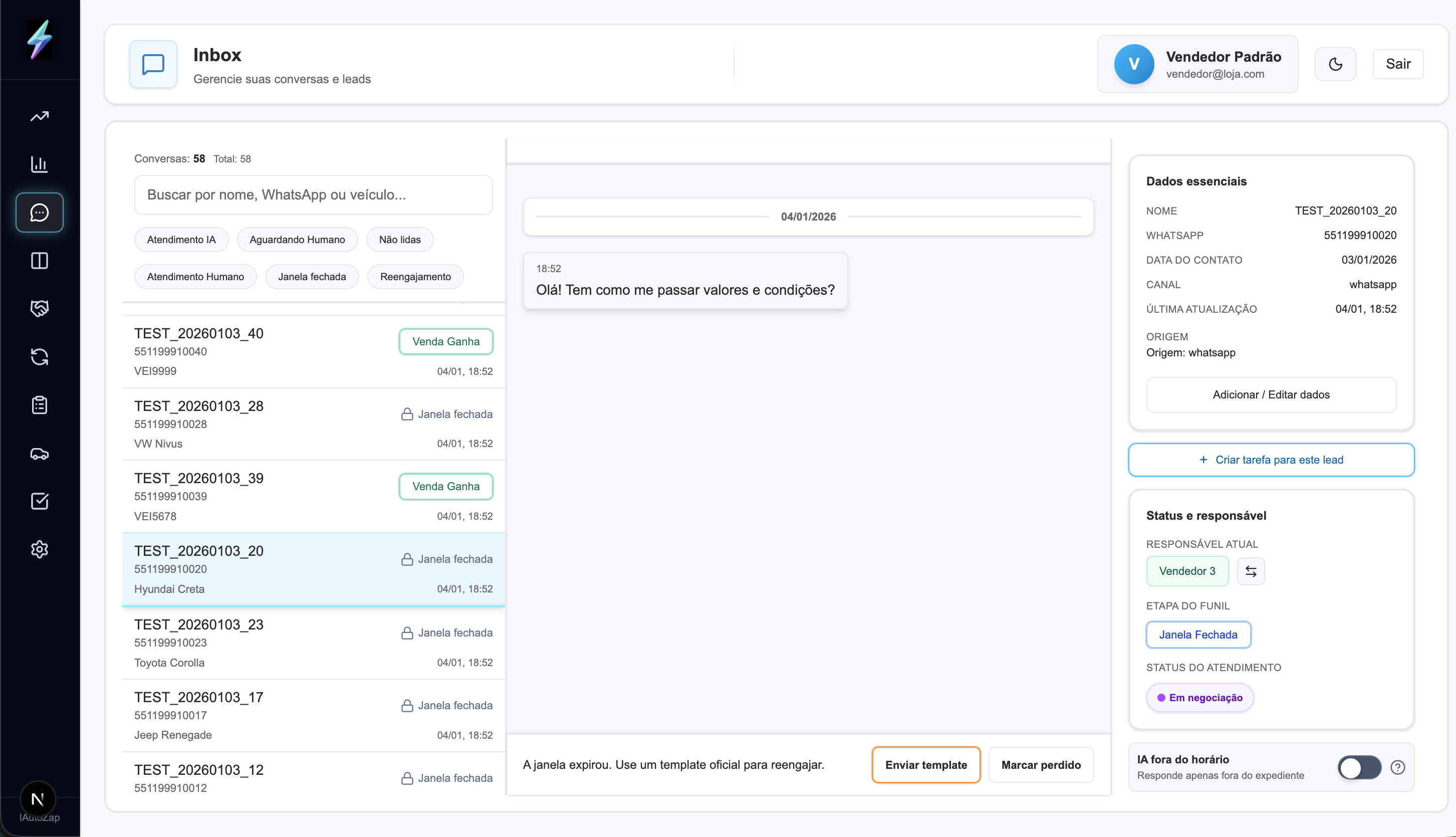Open the settings gear sidebar icon
Image resolution: width=1456 pixels, height=837 pixels.
[x=39, y=549]
